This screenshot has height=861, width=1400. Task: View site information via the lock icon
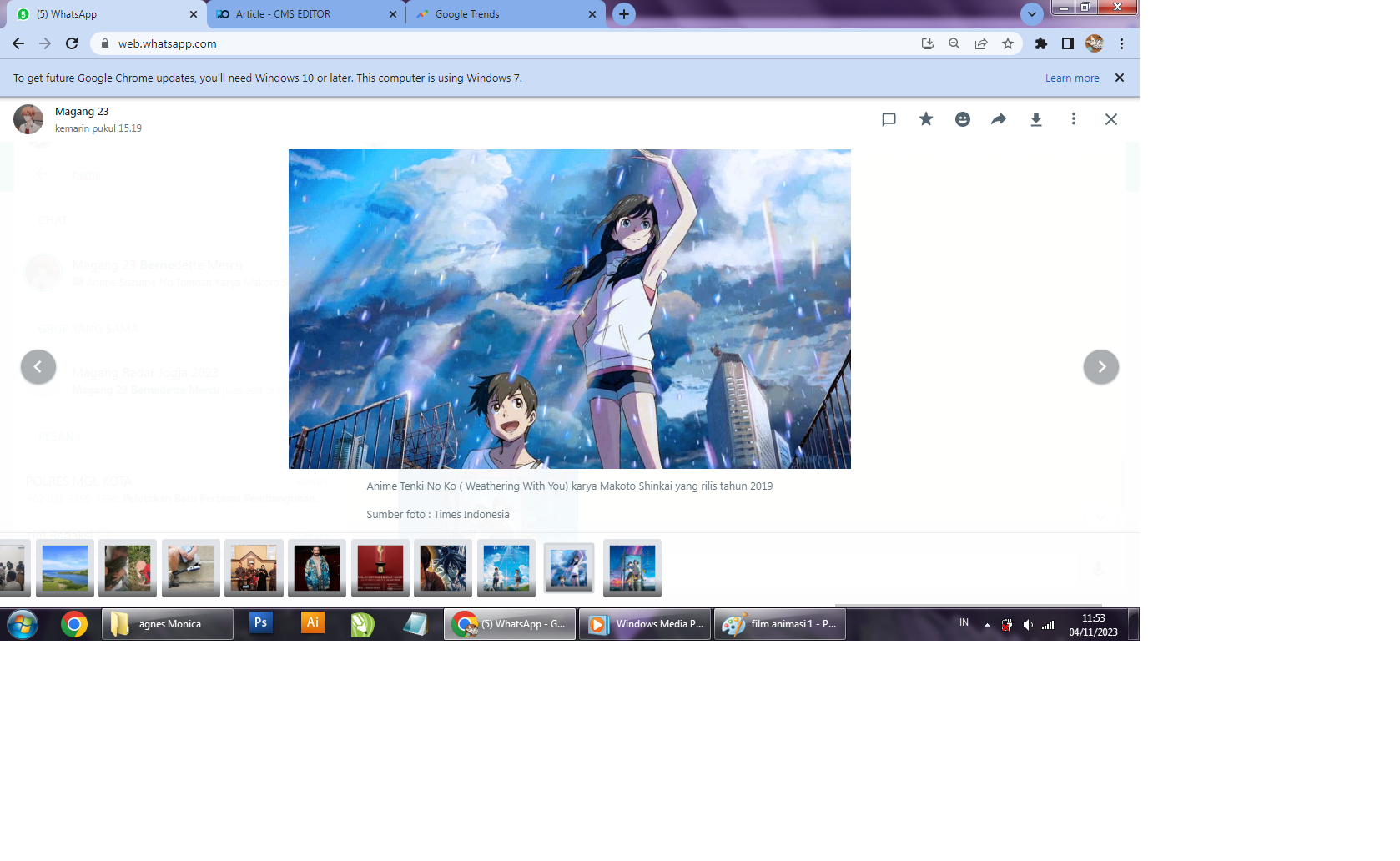[x=105, y=43]
